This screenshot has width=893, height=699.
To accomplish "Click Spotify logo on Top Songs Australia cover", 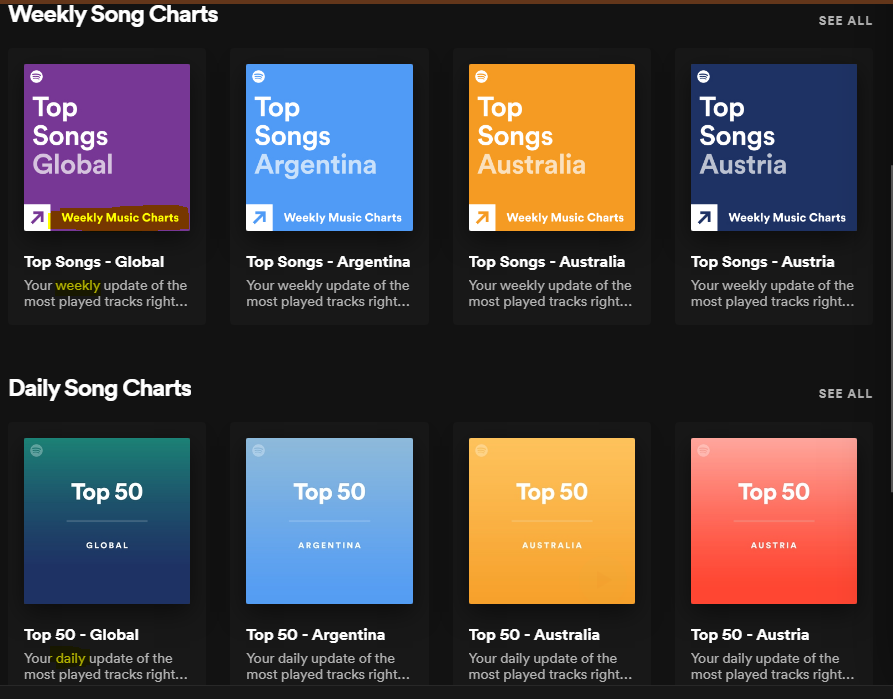I will [481, 76].
